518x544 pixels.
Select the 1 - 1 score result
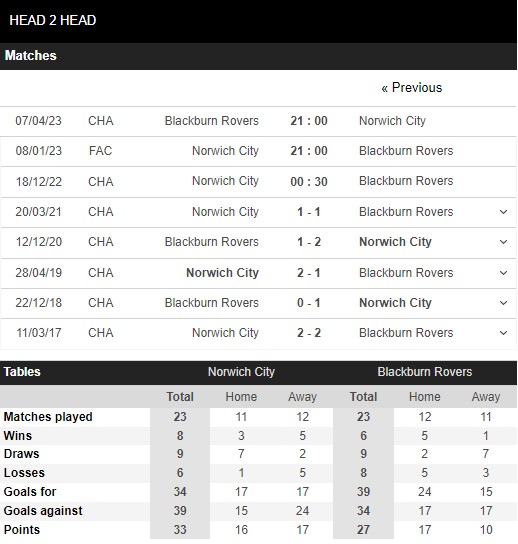pyautogui.click(x=309, y=212)
